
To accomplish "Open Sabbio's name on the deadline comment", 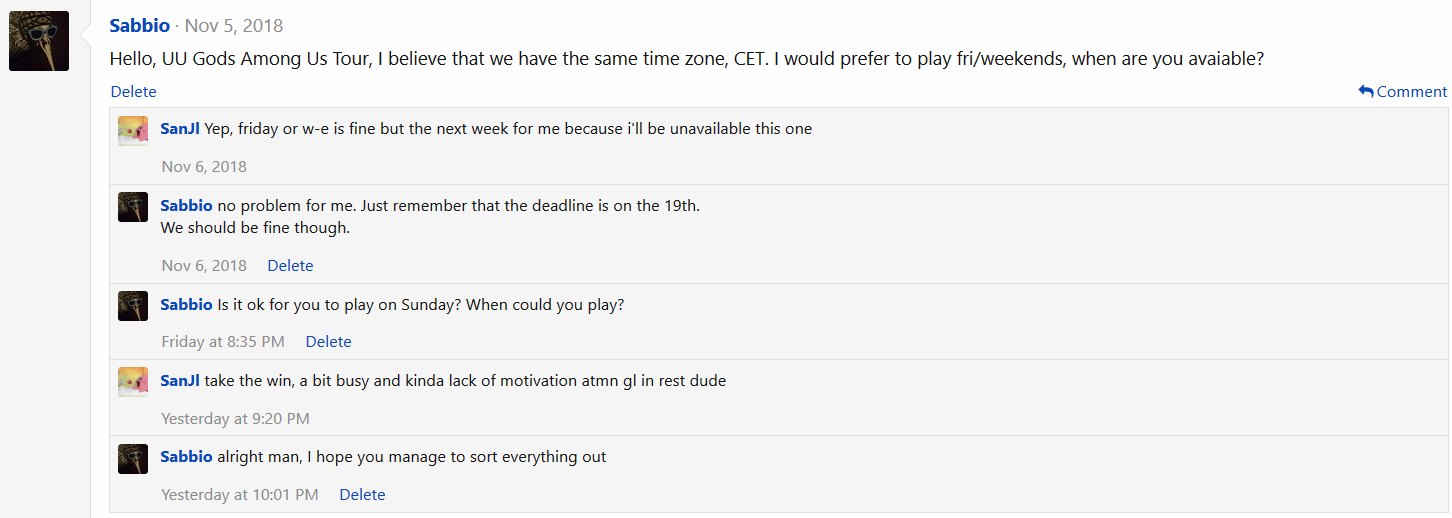I will 187,205.
